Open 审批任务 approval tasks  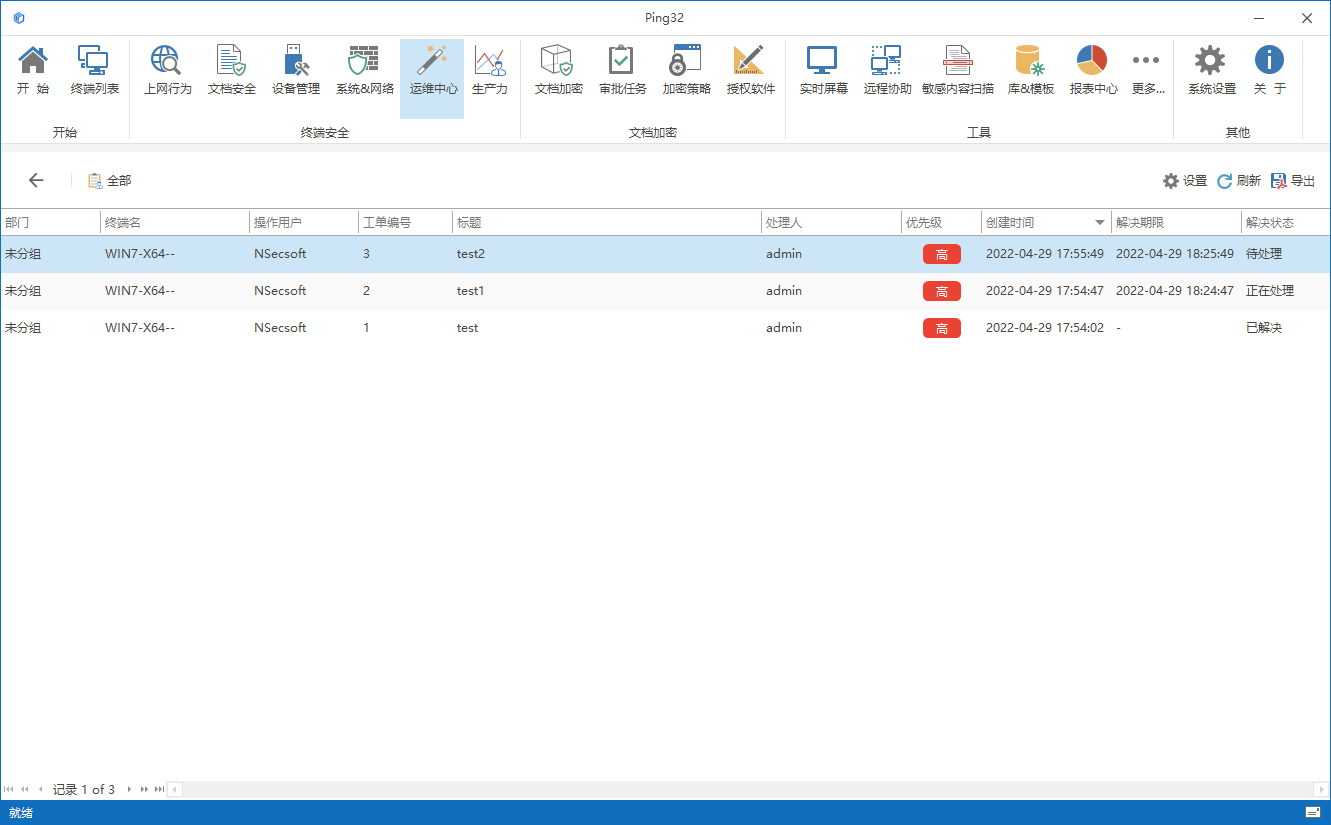pos(622,70)
